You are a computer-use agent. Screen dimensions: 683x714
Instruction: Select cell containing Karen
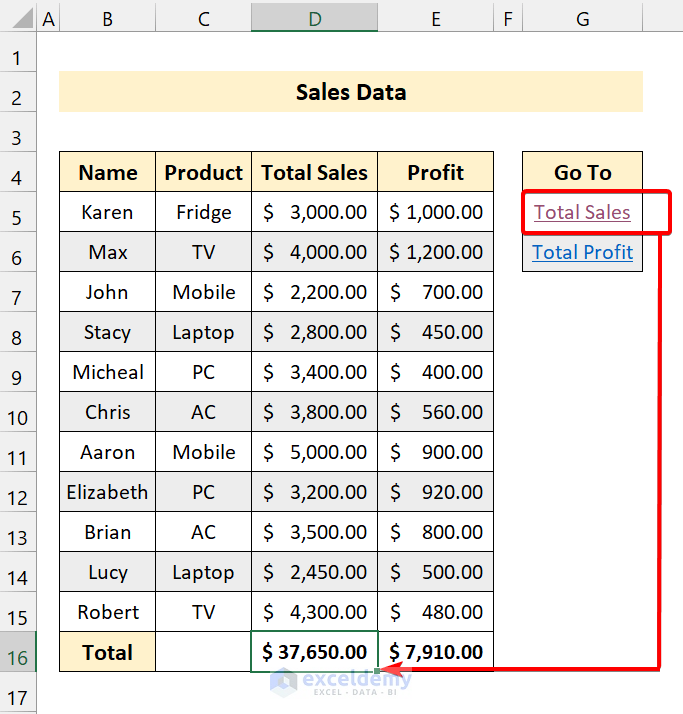tap(107, 212)
